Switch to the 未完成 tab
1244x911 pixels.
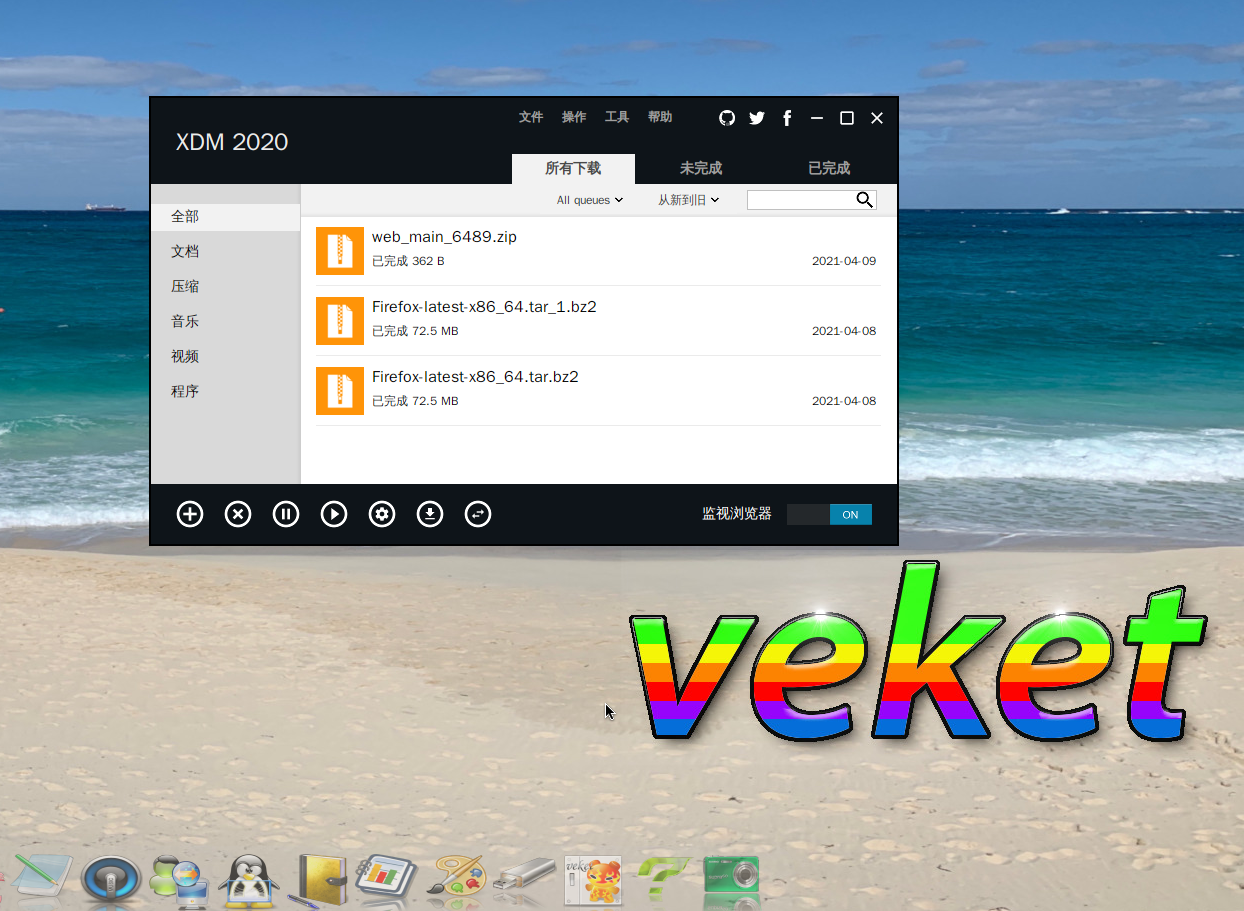[701, 168]
